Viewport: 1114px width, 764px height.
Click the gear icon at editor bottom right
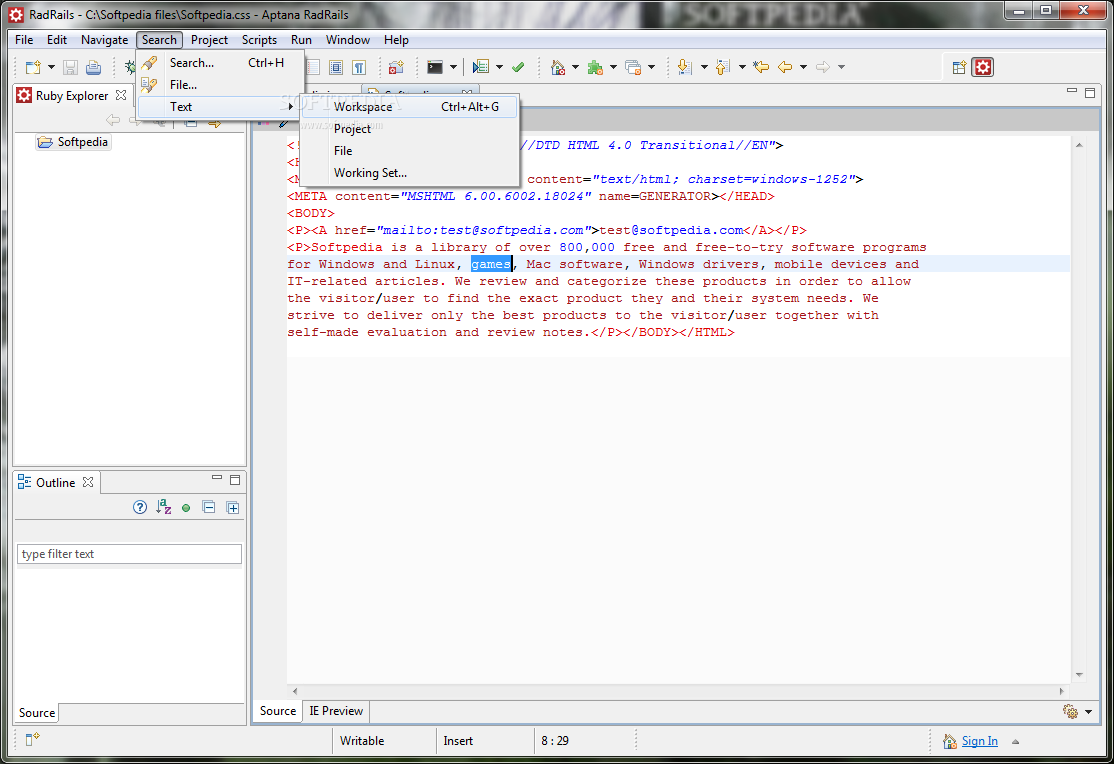(x=1070, y=711)
